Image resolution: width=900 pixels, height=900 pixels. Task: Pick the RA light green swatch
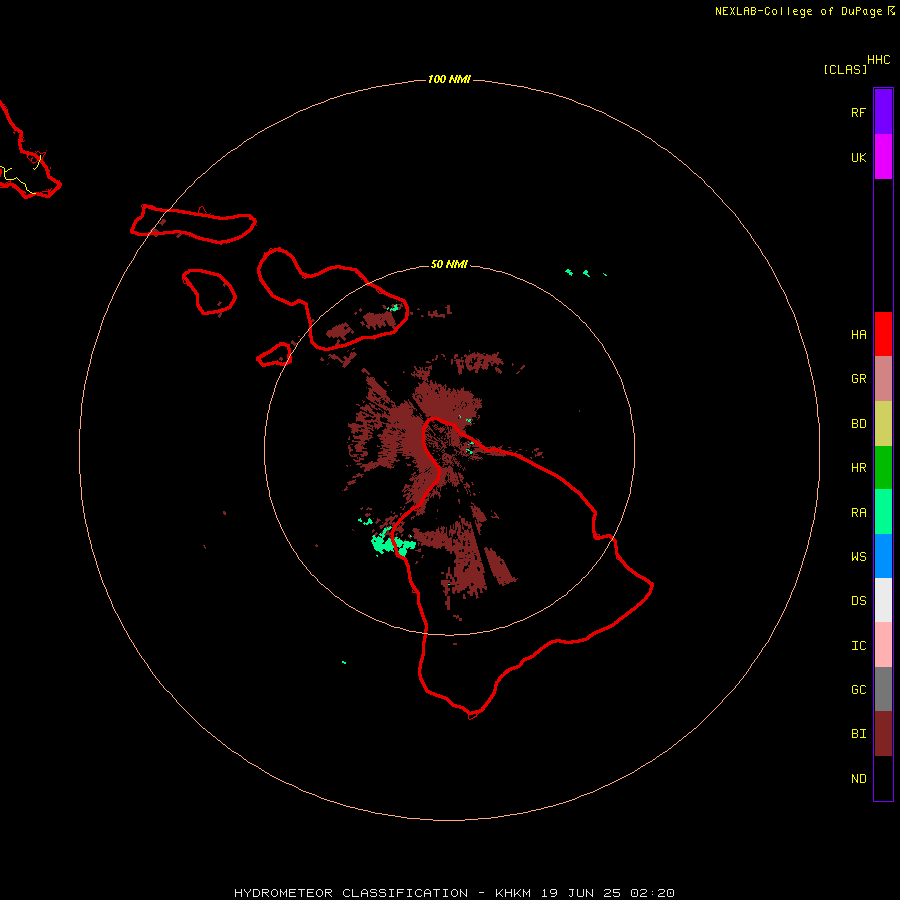[x=883, y=512]
